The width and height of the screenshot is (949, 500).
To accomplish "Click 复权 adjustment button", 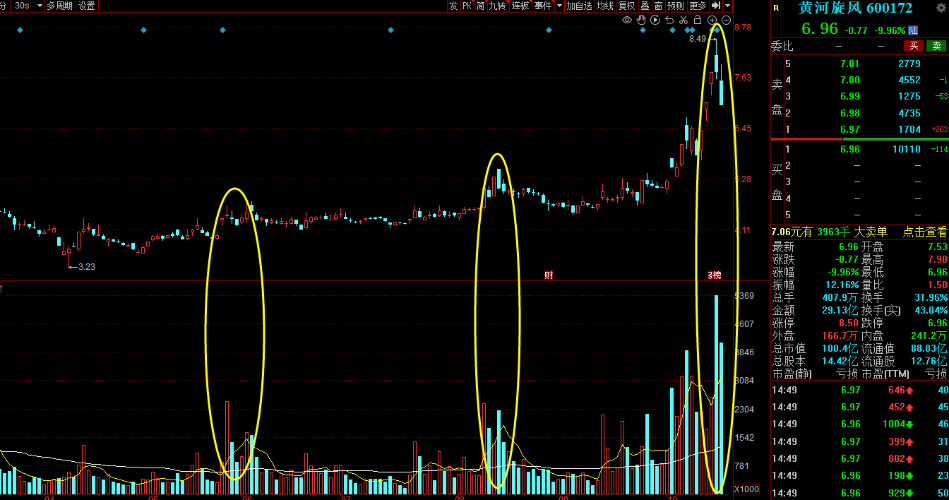I will tap(628, 5).
